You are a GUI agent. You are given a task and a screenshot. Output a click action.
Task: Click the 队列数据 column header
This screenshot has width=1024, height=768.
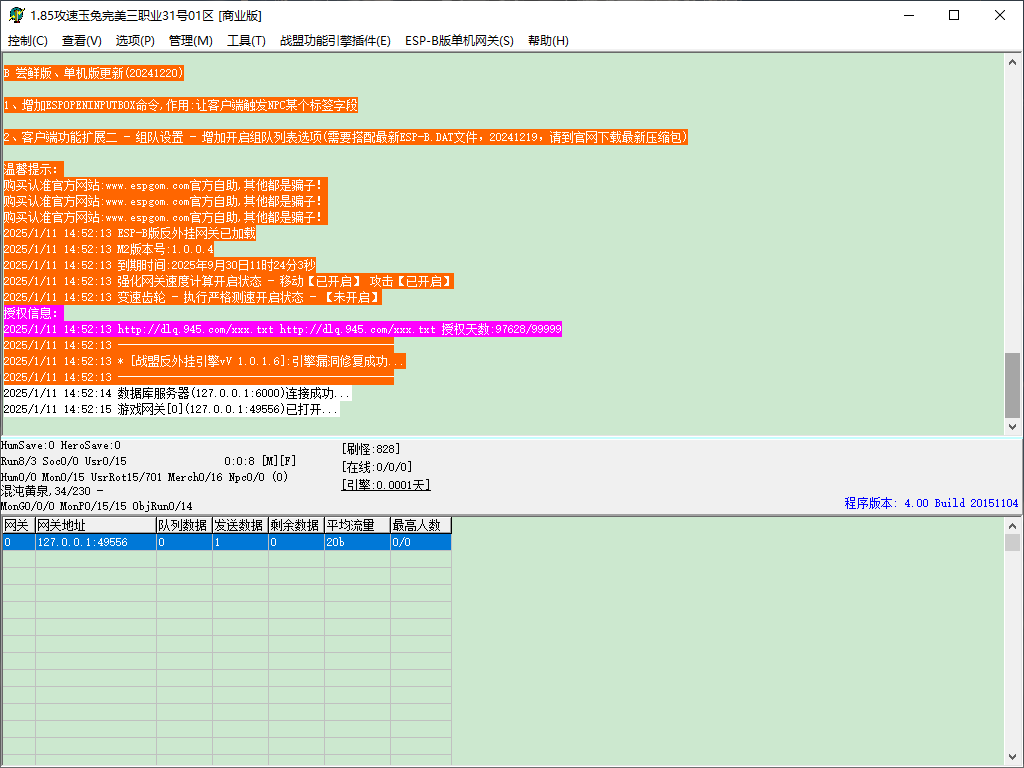pos(184,525)
